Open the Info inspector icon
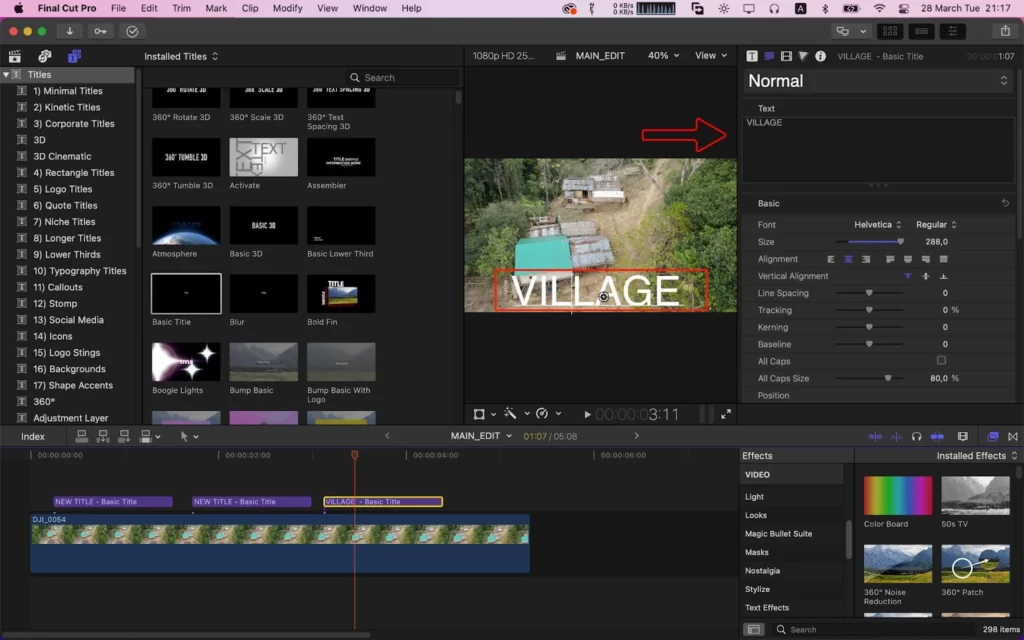The height and width of the screenshot is (640, 1024). tap(820, 56)
